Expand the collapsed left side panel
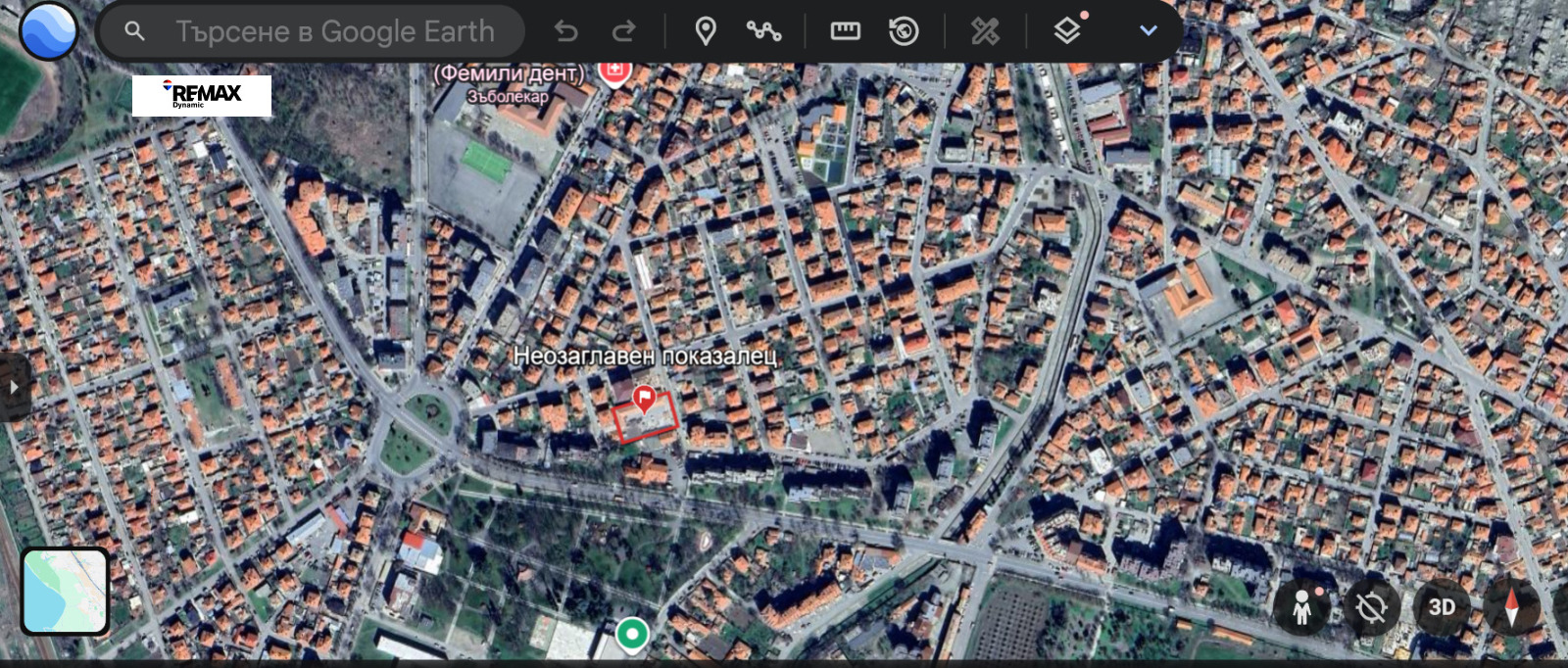Viewport: 1568px width, 668px height. click(13, 387)
